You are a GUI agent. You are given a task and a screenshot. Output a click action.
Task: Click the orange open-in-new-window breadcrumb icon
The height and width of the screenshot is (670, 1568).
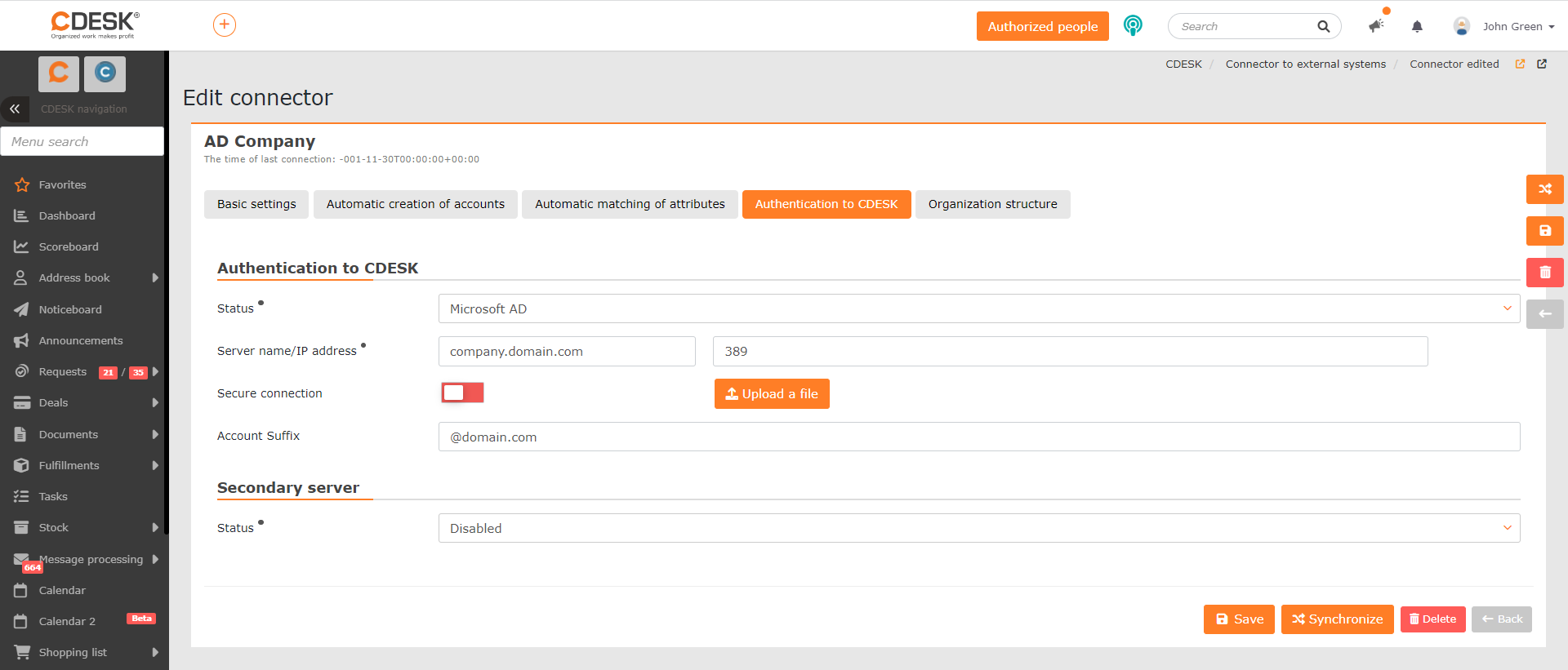point(1520,64)
